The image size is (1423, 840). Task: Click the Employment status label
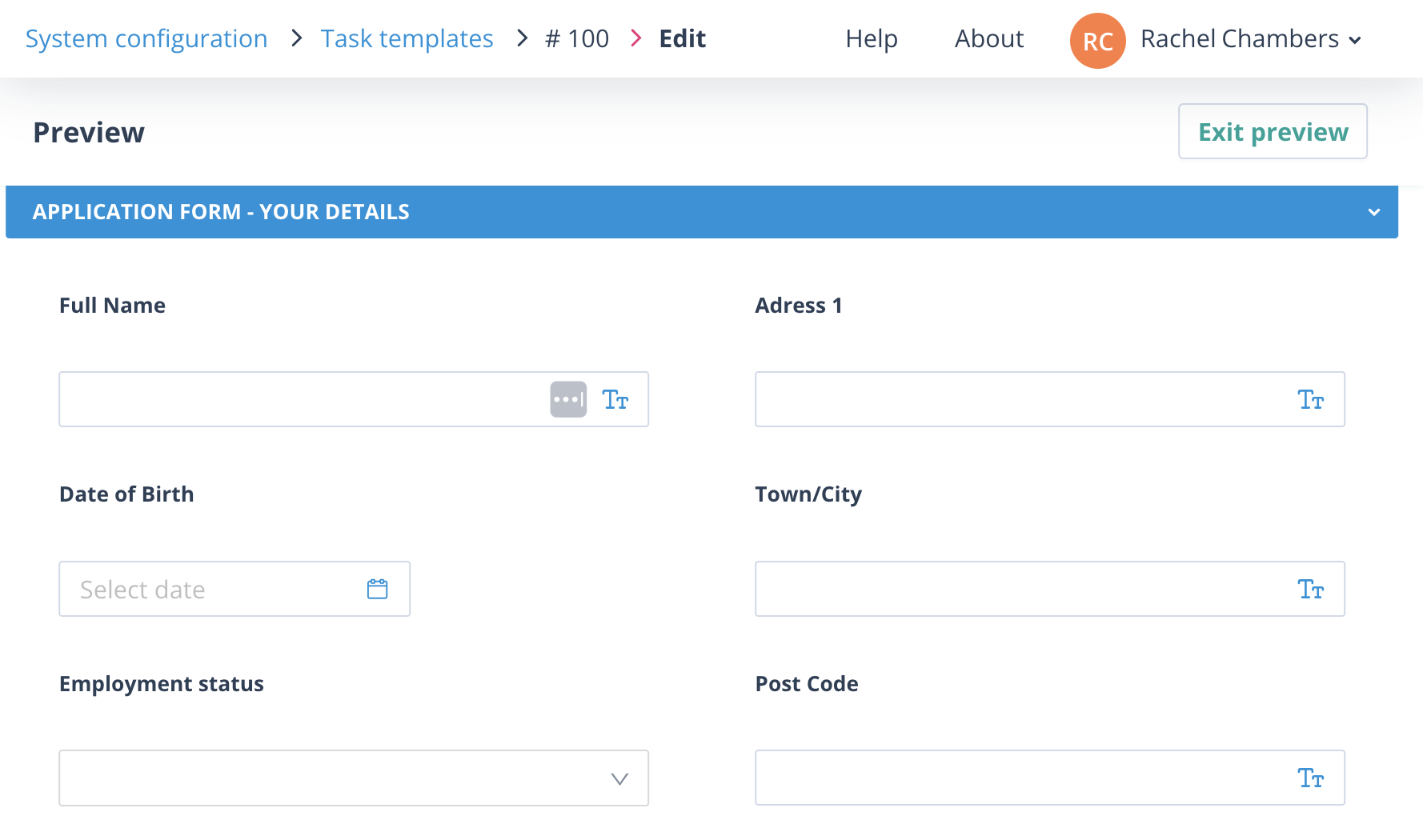coord(162,684)
